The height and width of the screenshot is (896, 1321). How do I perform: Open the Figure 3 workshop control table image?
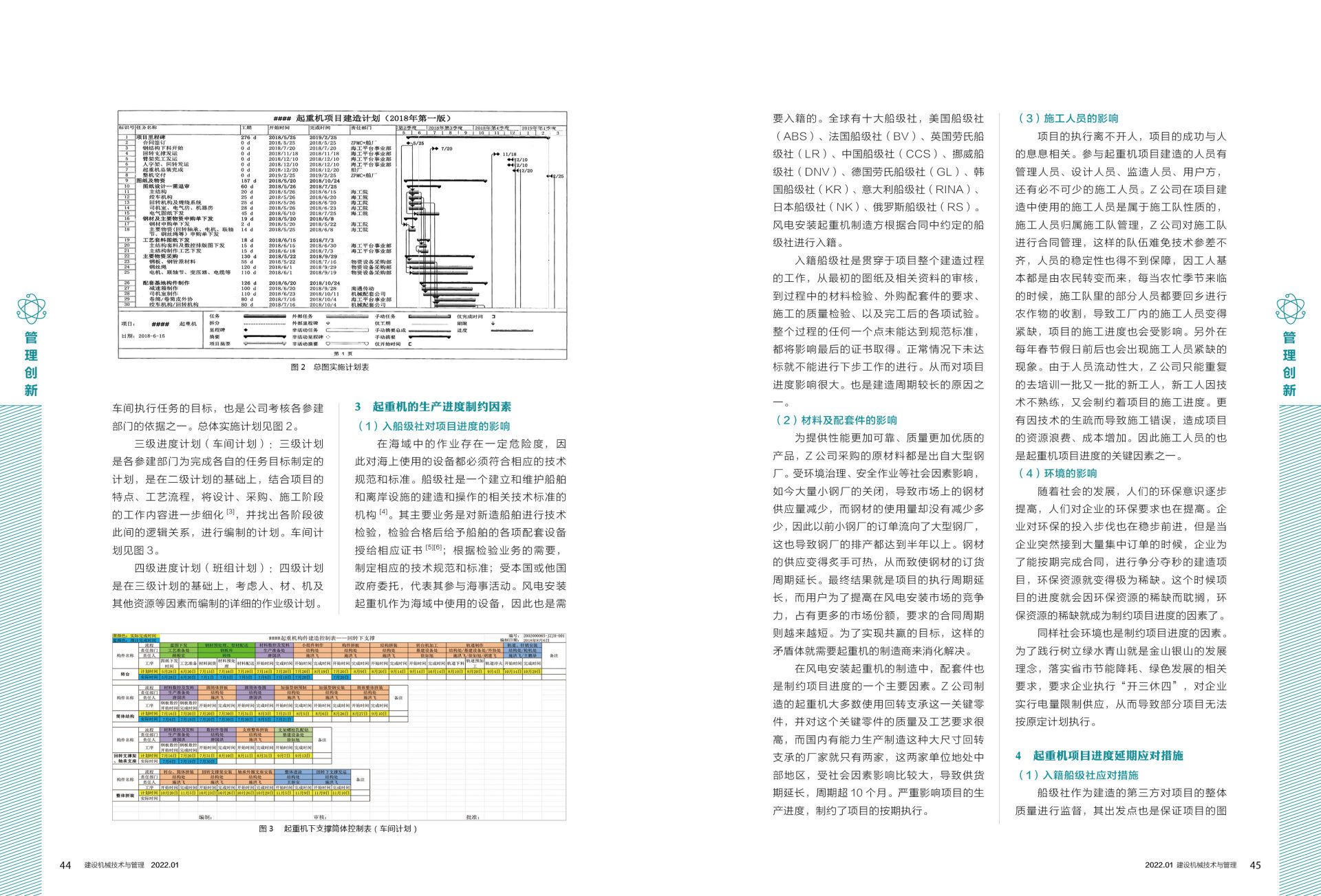point(339,726)
